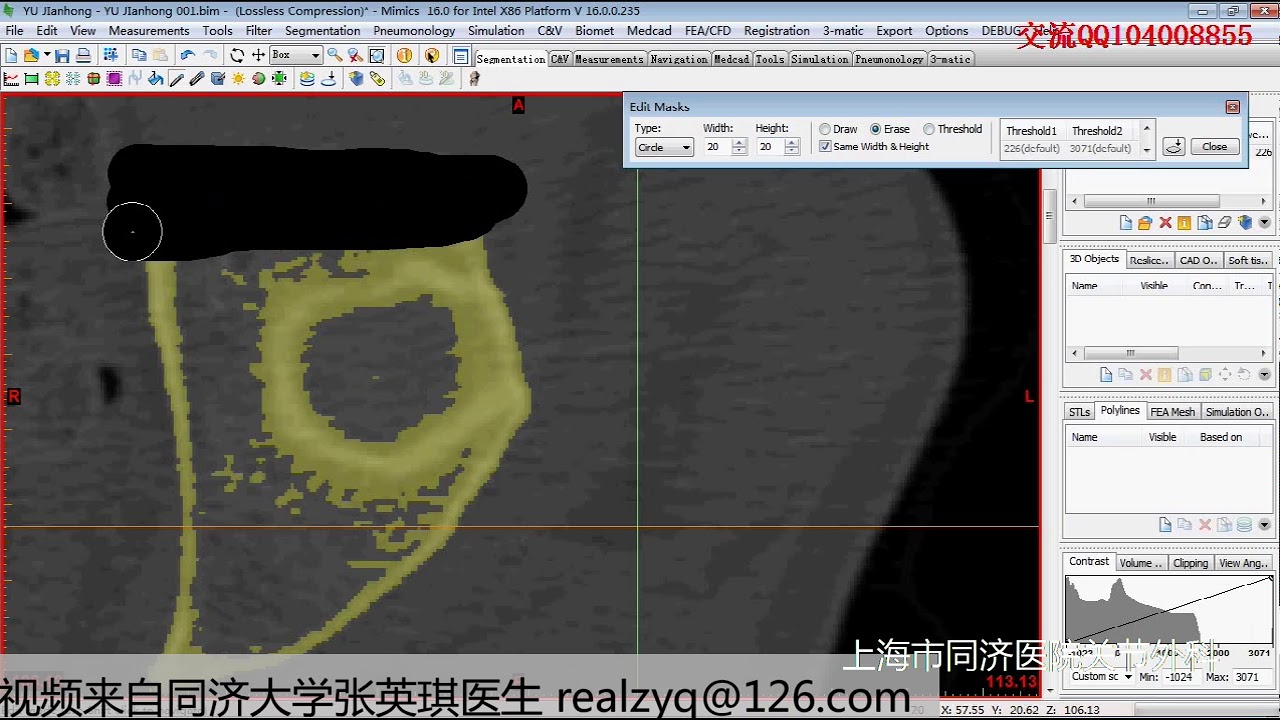
Task: Switch to the STLs tab
Action: tap(1079, 412)
